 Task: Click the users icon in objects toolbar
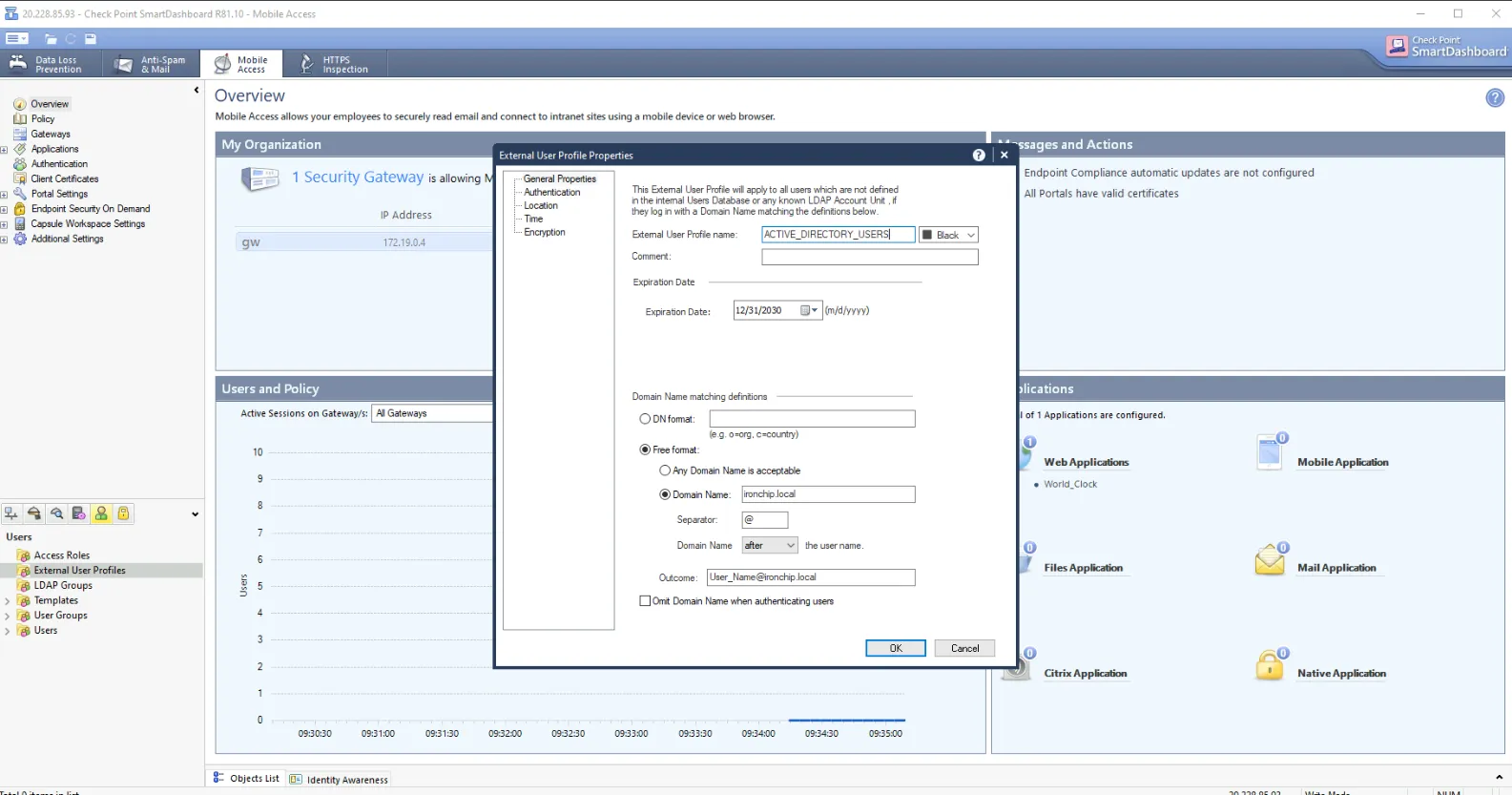101,513
